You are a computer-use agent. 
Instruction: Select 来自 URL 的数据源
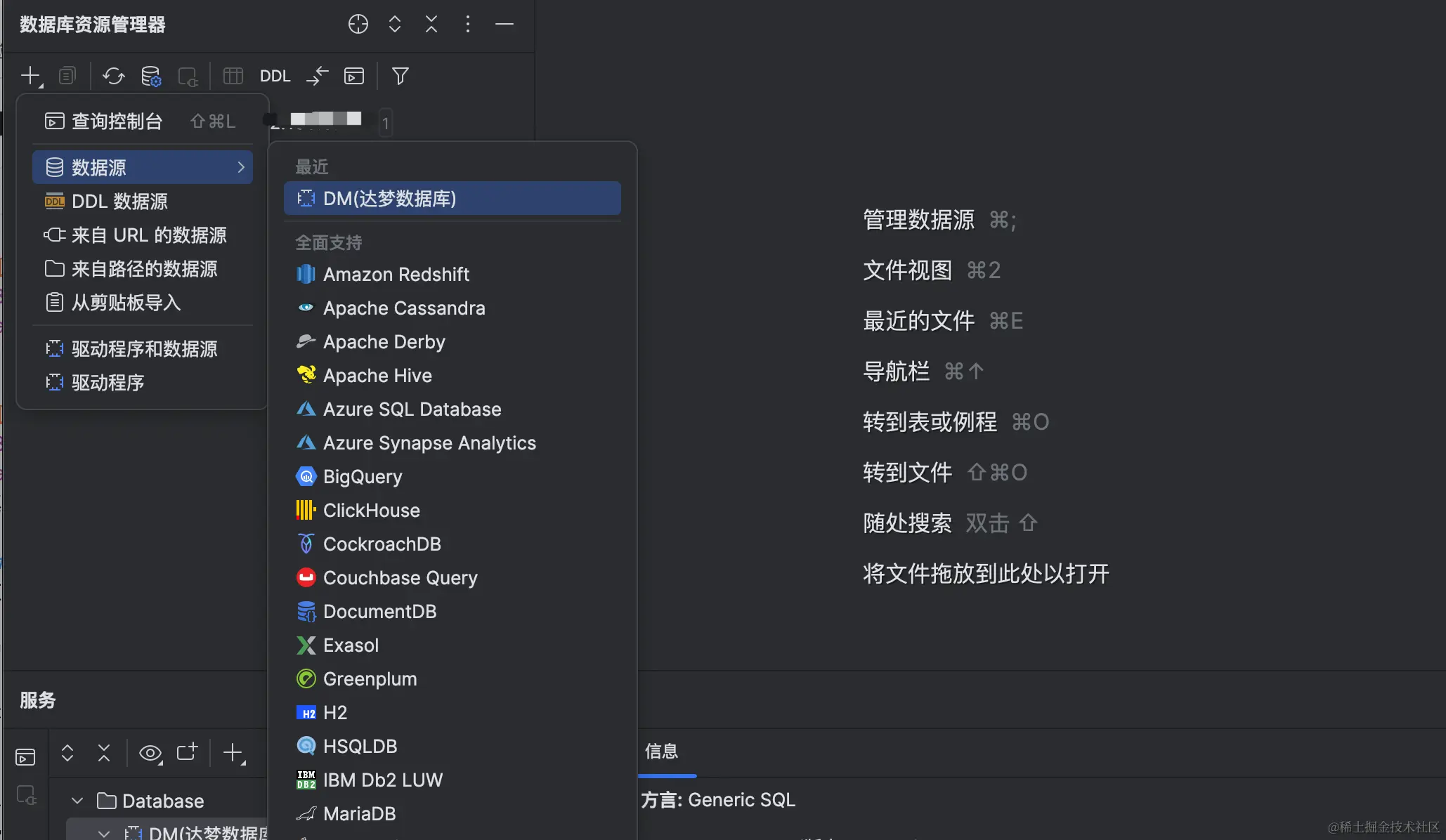(x=142, y=235)
